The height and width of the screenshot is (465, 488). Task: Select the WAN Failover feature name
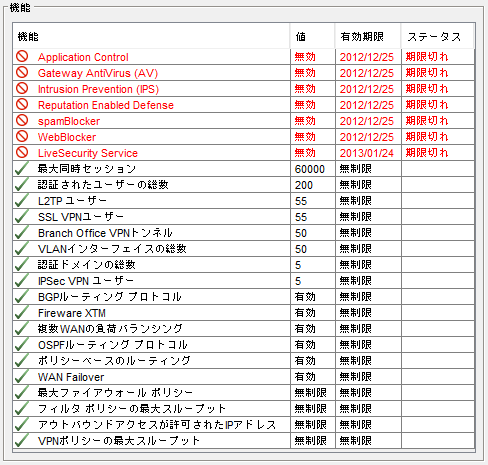pos(71,377)
